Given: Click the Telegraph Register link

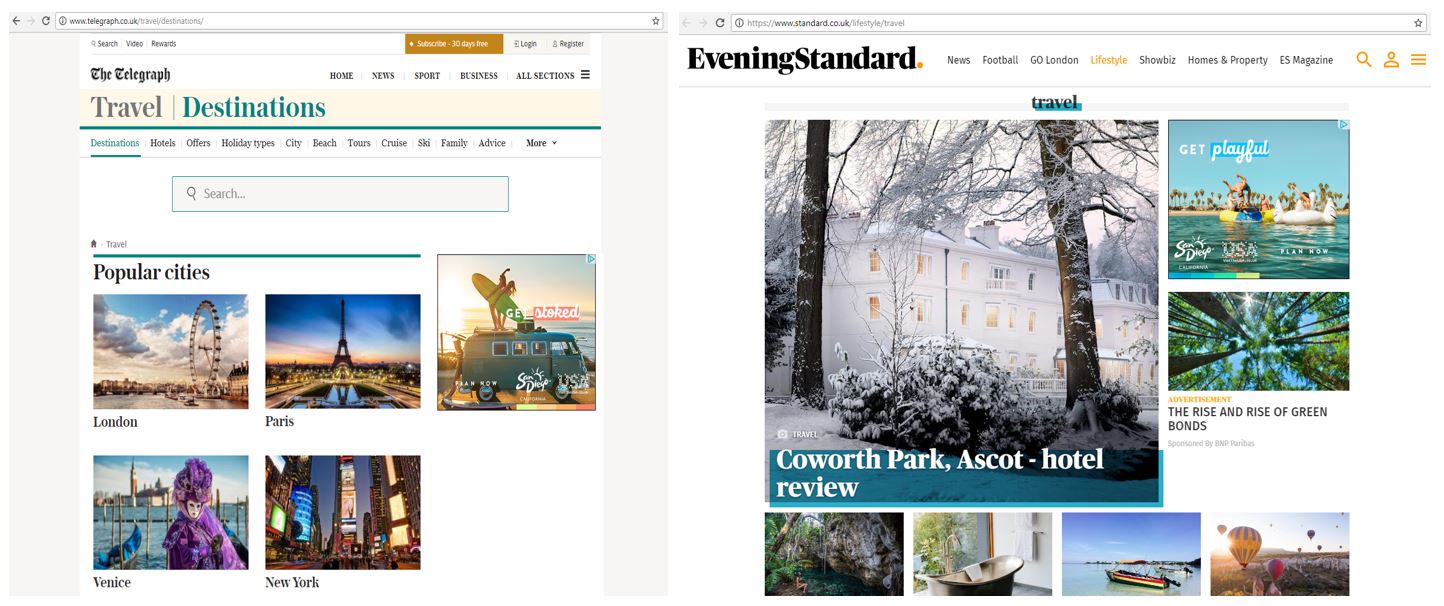Looking at the screenshot, I should tap(568, 44).
